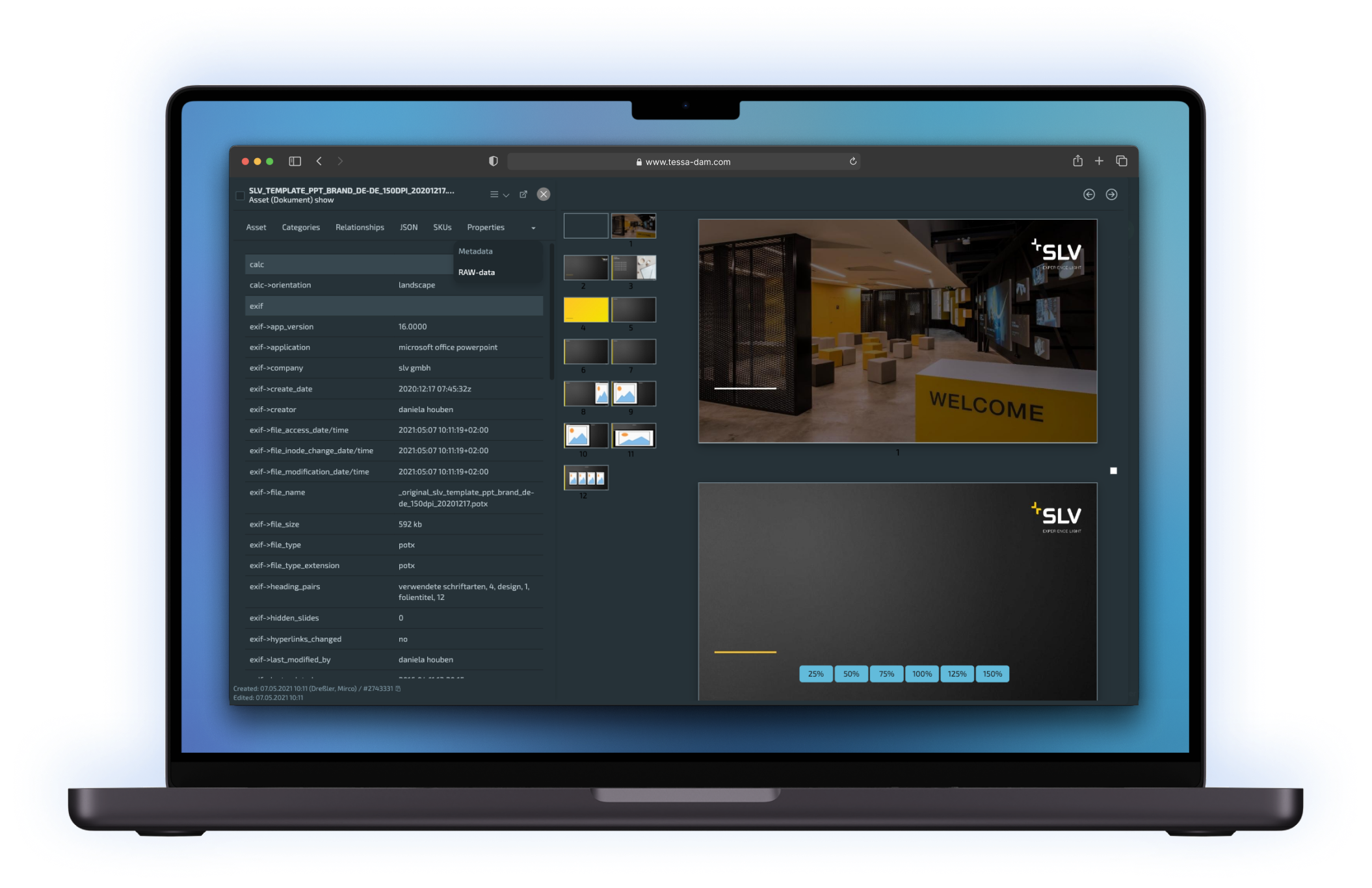Reload the page via the refresh icon

pyautogui.click(x=852, y=161)
